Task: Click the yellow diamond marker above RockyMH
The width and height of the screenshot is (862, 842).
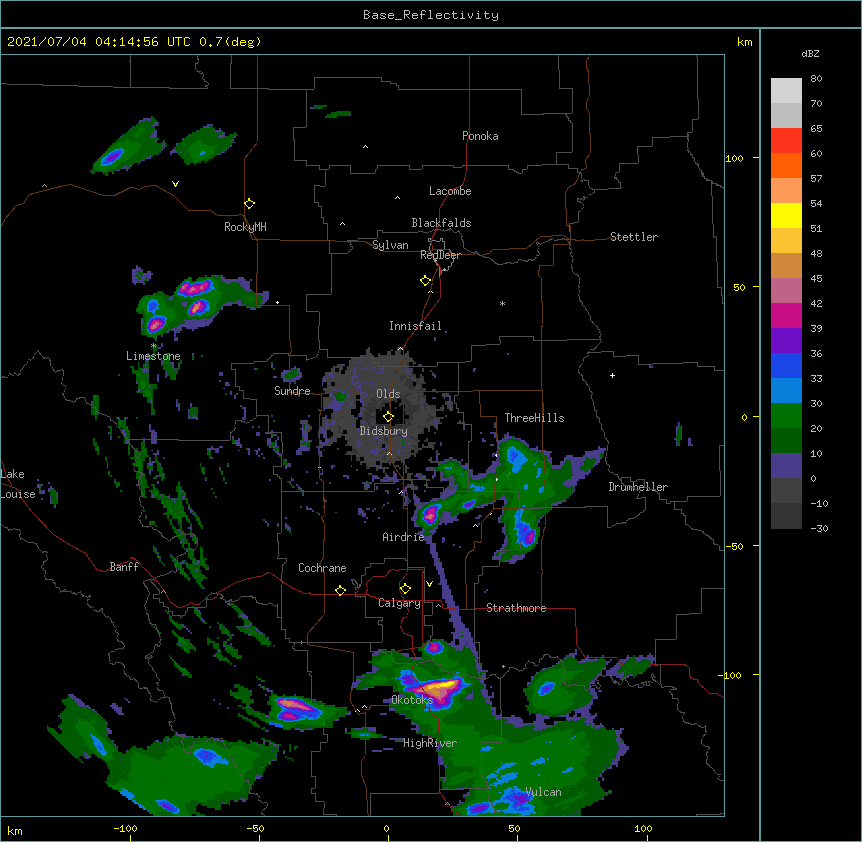Action: [x=250, y=203]
